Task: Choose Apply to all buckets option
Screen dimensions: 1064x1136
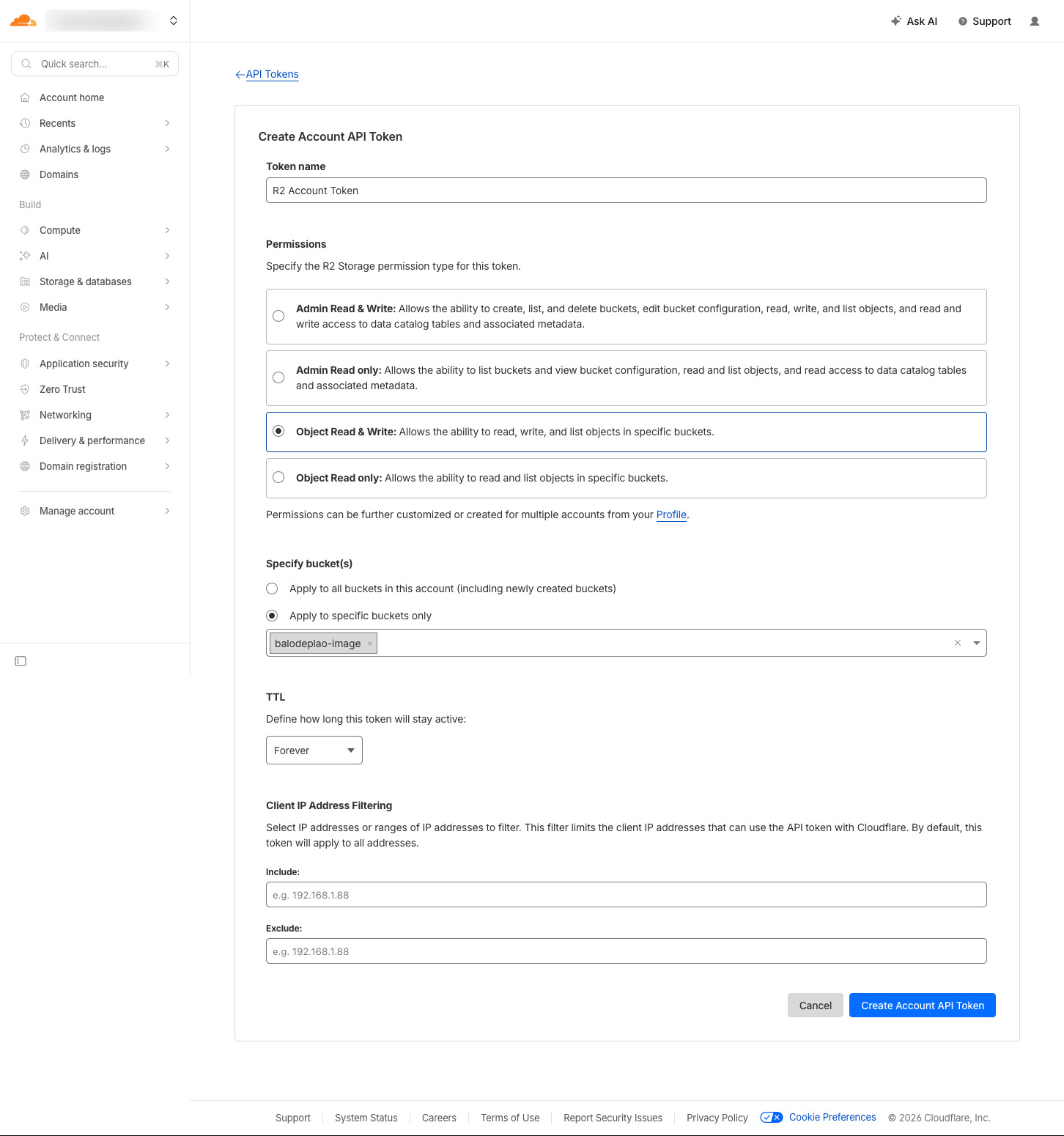Action: [272, 589]
